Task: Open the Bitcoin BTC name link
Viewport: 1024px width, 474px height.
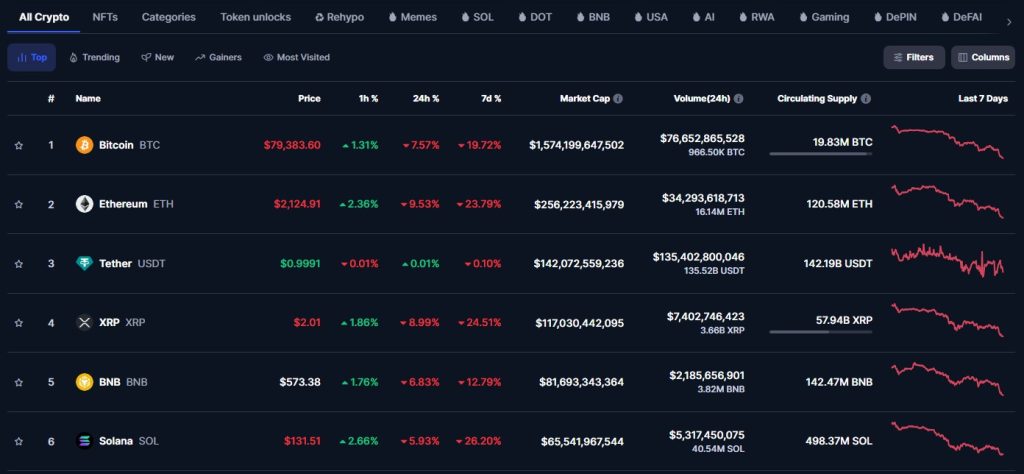Action: pyautogui.click(x=129, y=145)
